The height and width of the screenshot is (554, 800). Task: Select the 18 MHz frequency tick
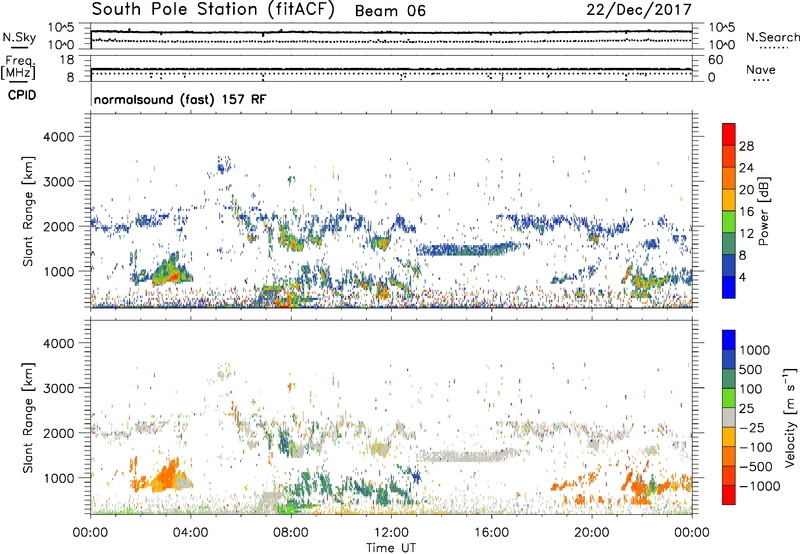coord(67,60)
